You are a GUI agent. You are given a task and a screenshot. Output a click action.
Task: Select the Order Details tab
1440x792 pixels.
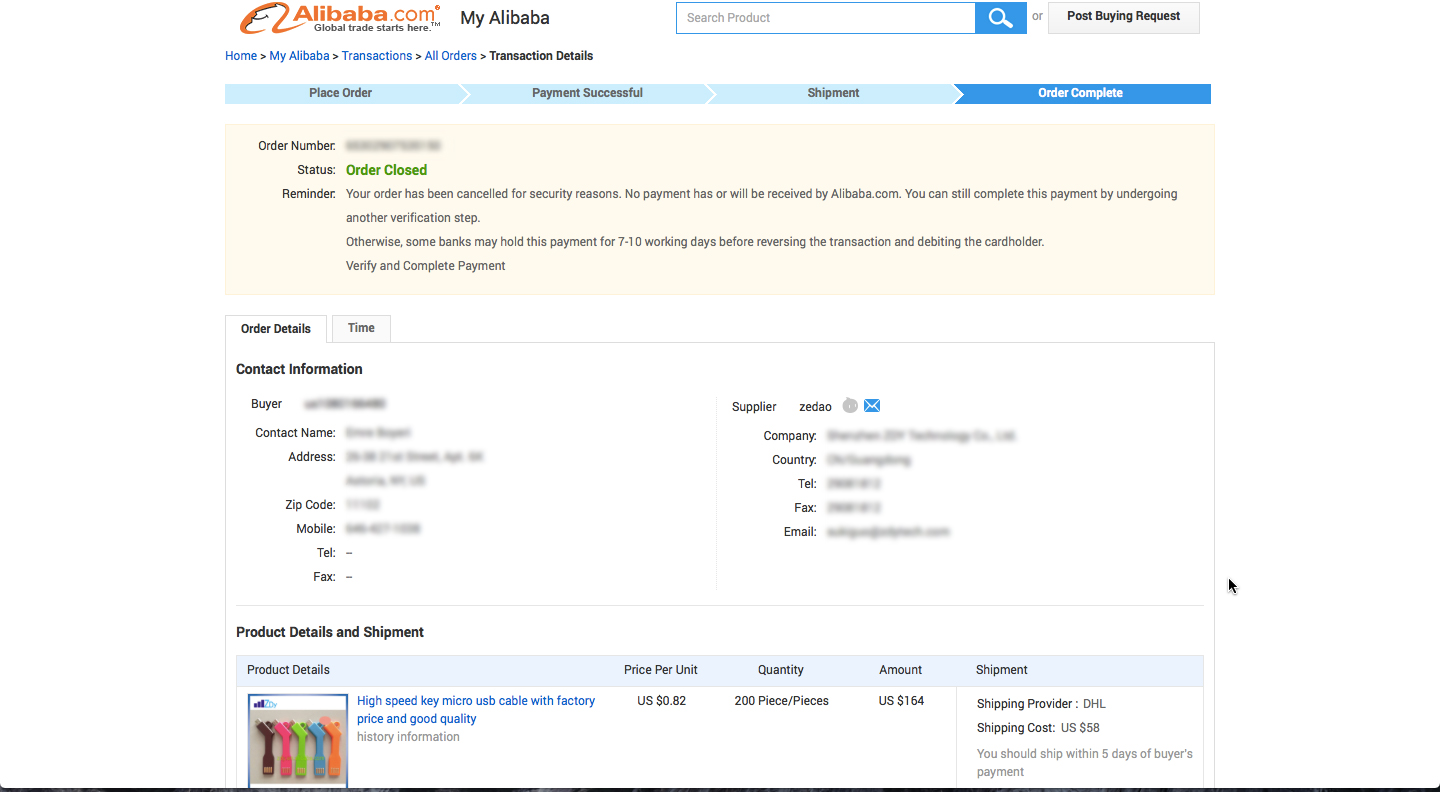tap(275, 328)
